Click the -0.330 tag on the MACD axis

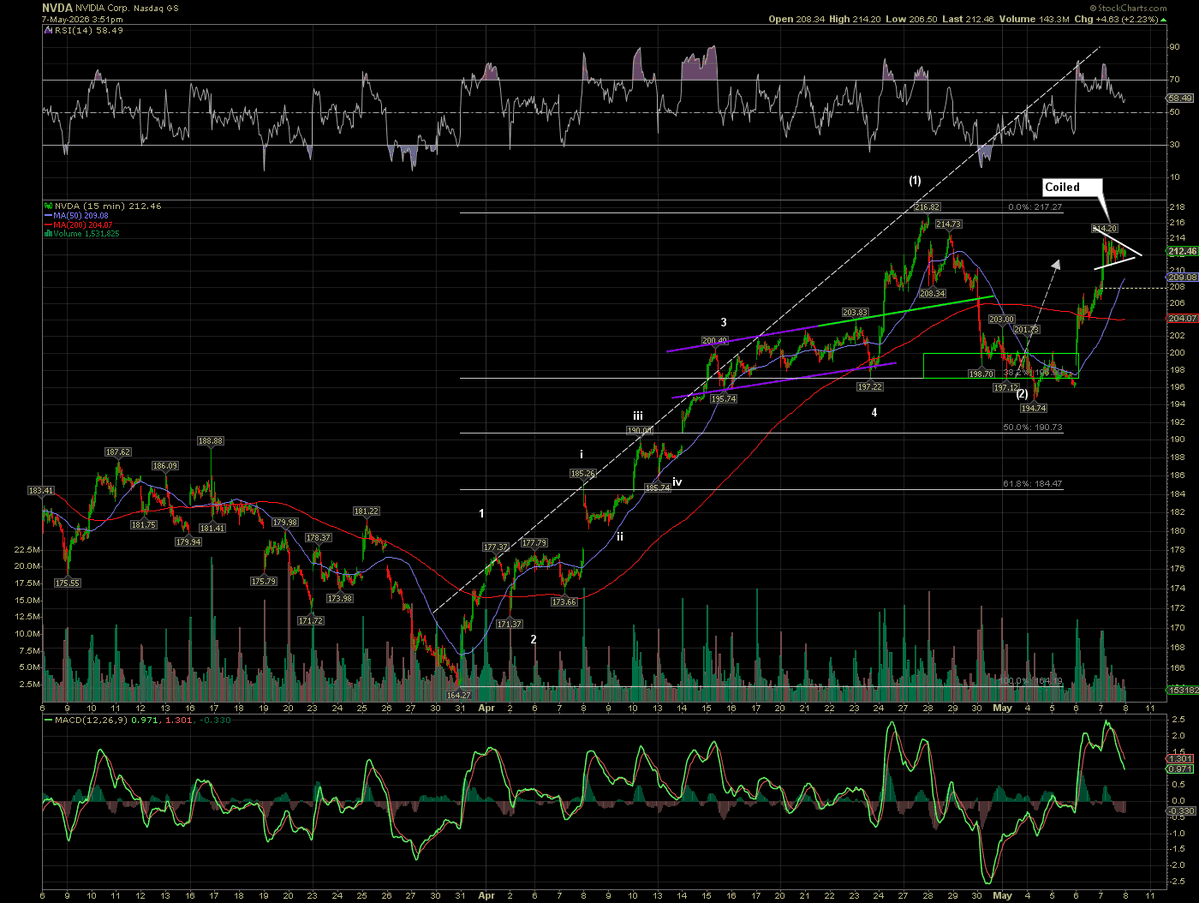pyautogui.click(x=1181, y=810)
